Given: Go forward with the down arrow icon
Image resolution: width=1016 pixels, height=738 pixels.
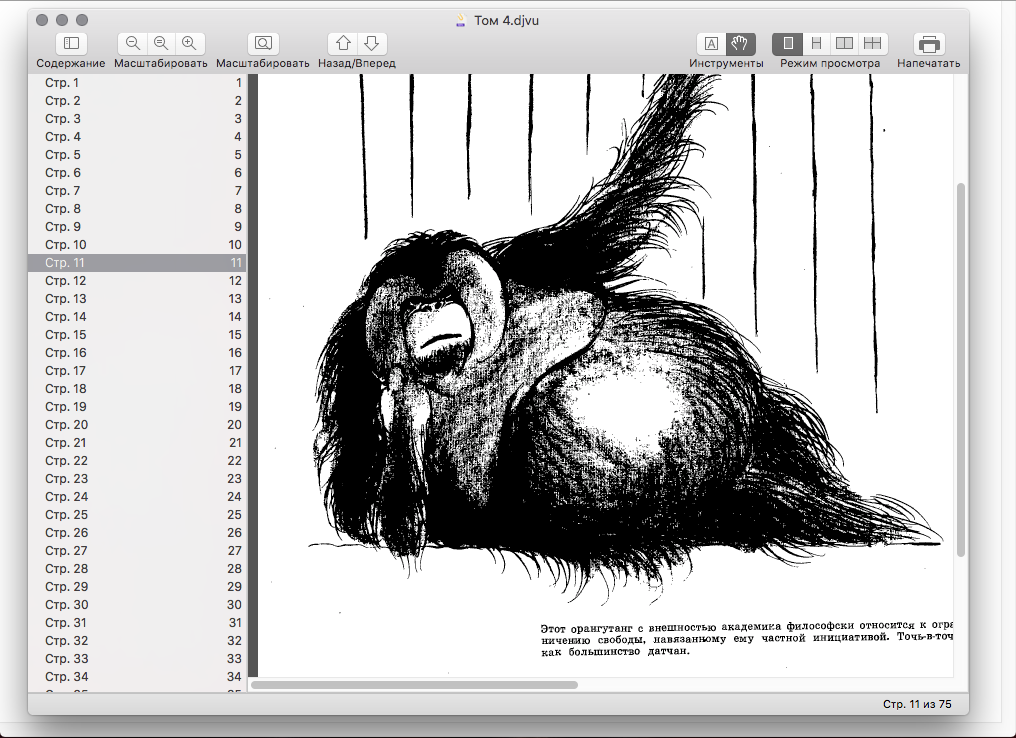Looking at the screenshot, I should [x=371, y=43].
